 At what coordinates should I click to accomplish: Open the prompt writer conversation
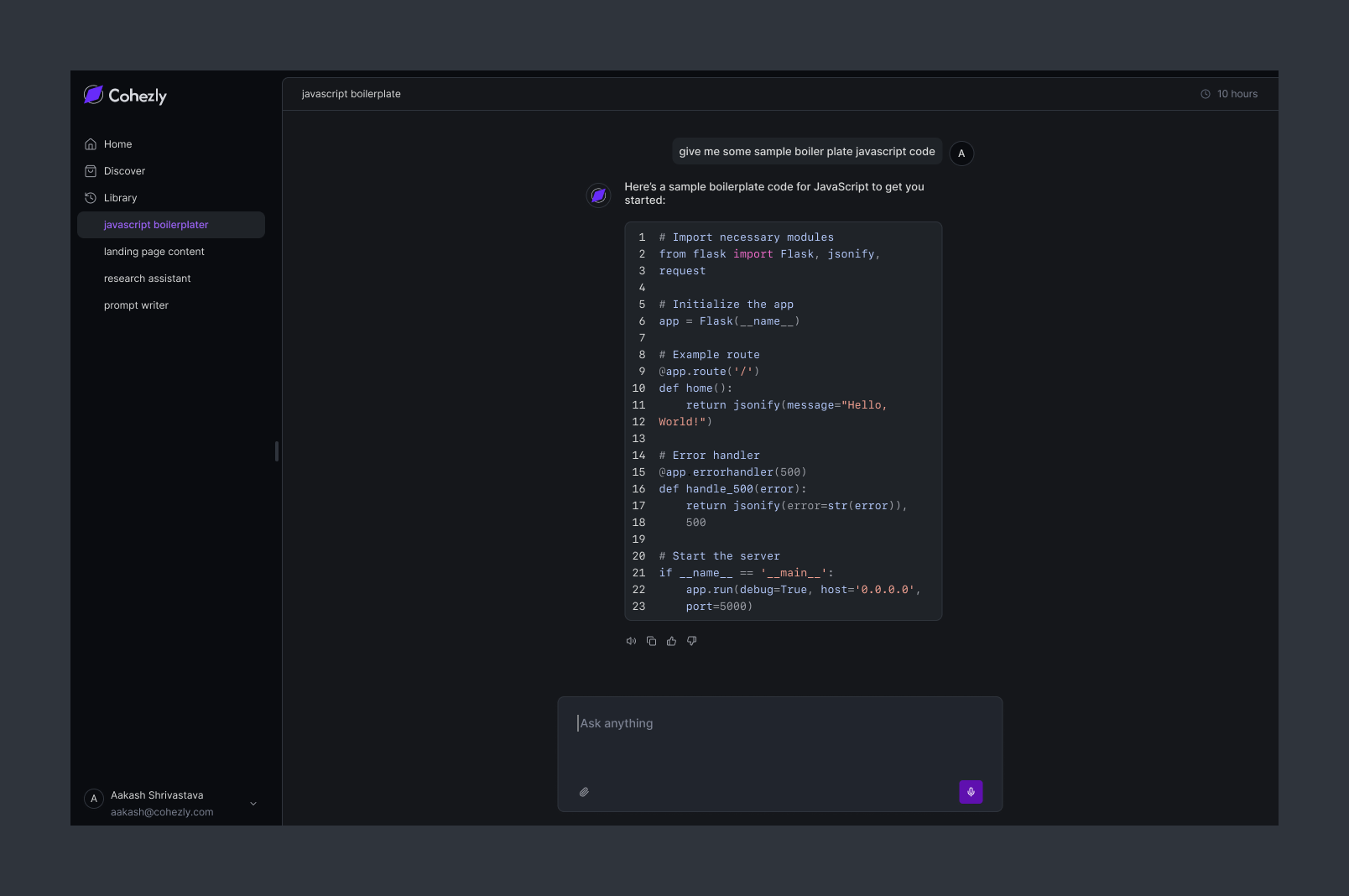136,305
